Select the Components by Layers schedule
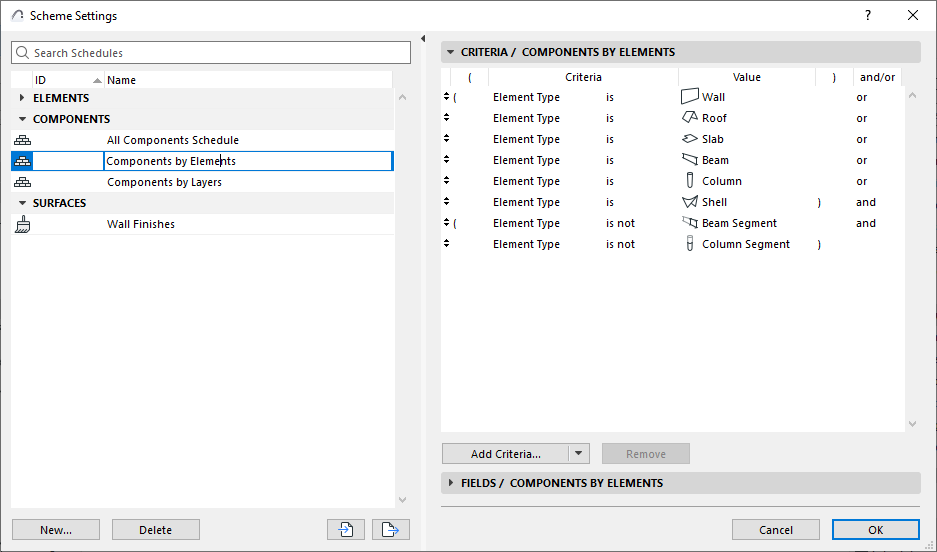 [x=164, y=182]
